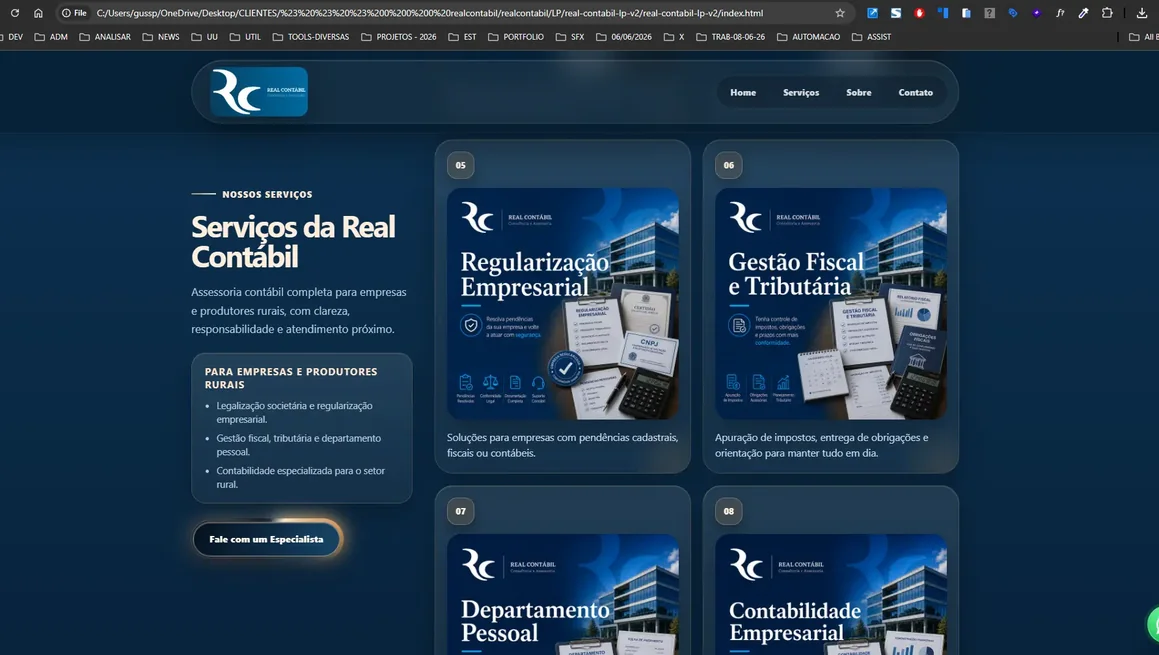This screenshot has width=1159, height=655.
Task: Open the UTIL bookmarks folder
Action: (245, 37)
